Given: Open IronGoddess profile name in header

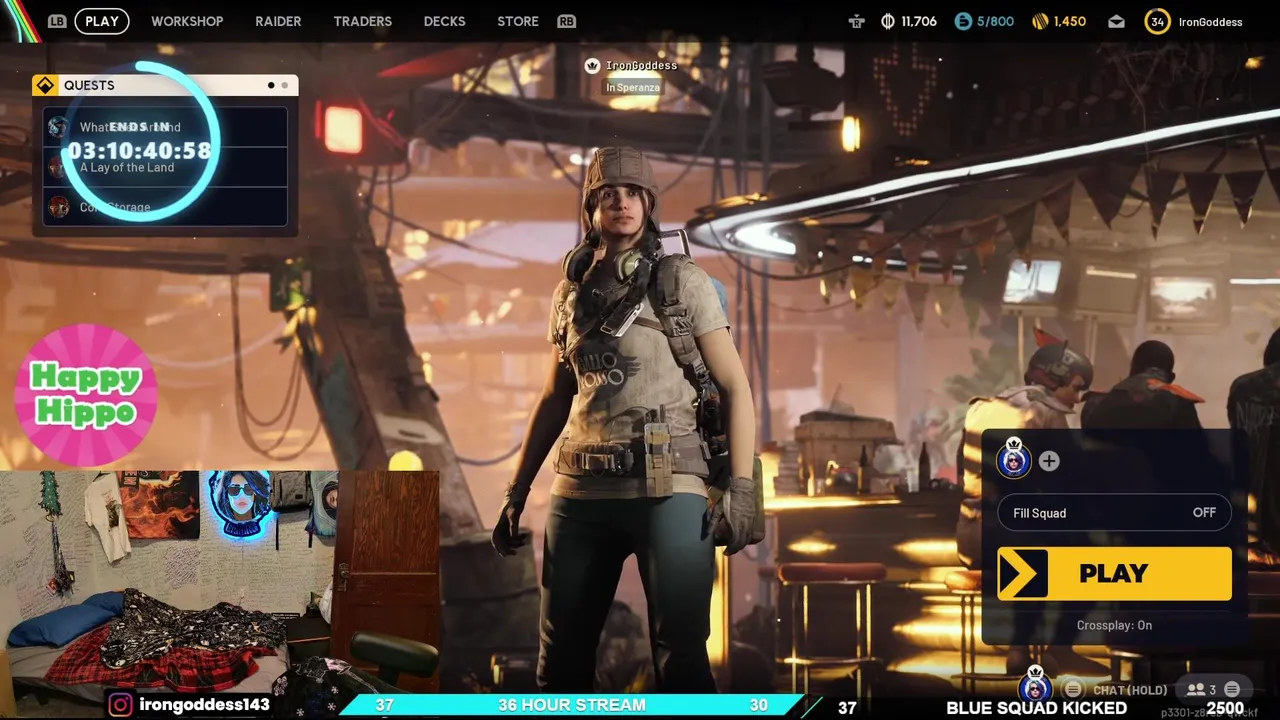Looking at the screenshot, I should click(1210, 22).
